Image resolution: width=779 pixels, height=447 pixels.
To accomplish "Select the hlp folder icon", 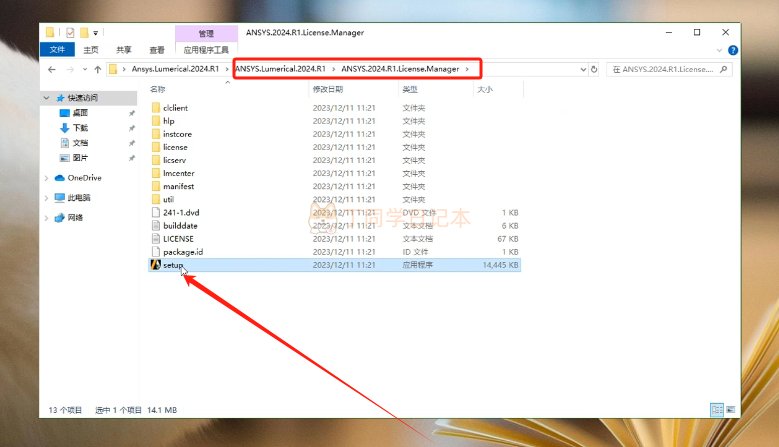I will coord(156,121).
